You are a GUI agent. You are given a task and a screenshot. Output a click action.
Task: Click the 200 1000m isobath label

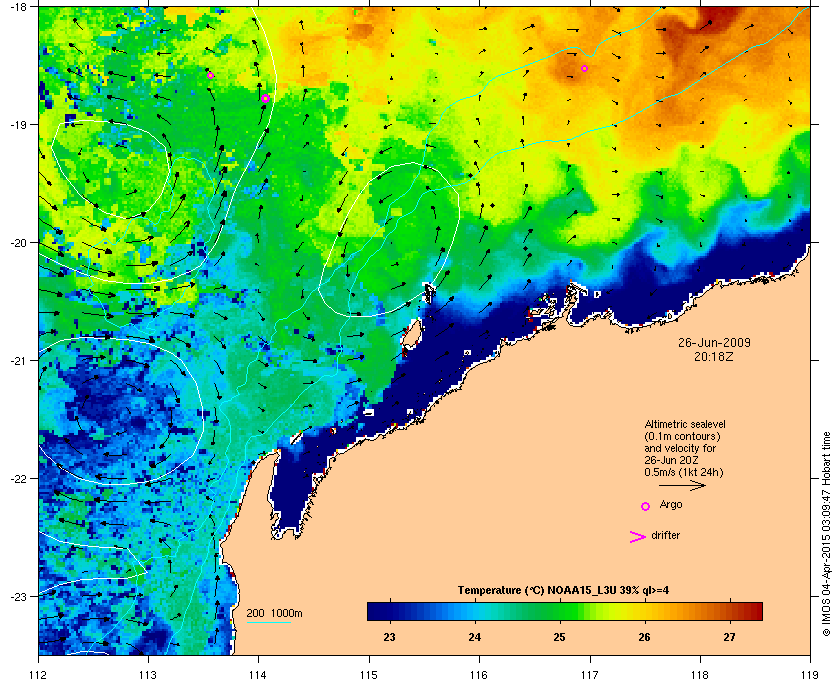(274, 614)
